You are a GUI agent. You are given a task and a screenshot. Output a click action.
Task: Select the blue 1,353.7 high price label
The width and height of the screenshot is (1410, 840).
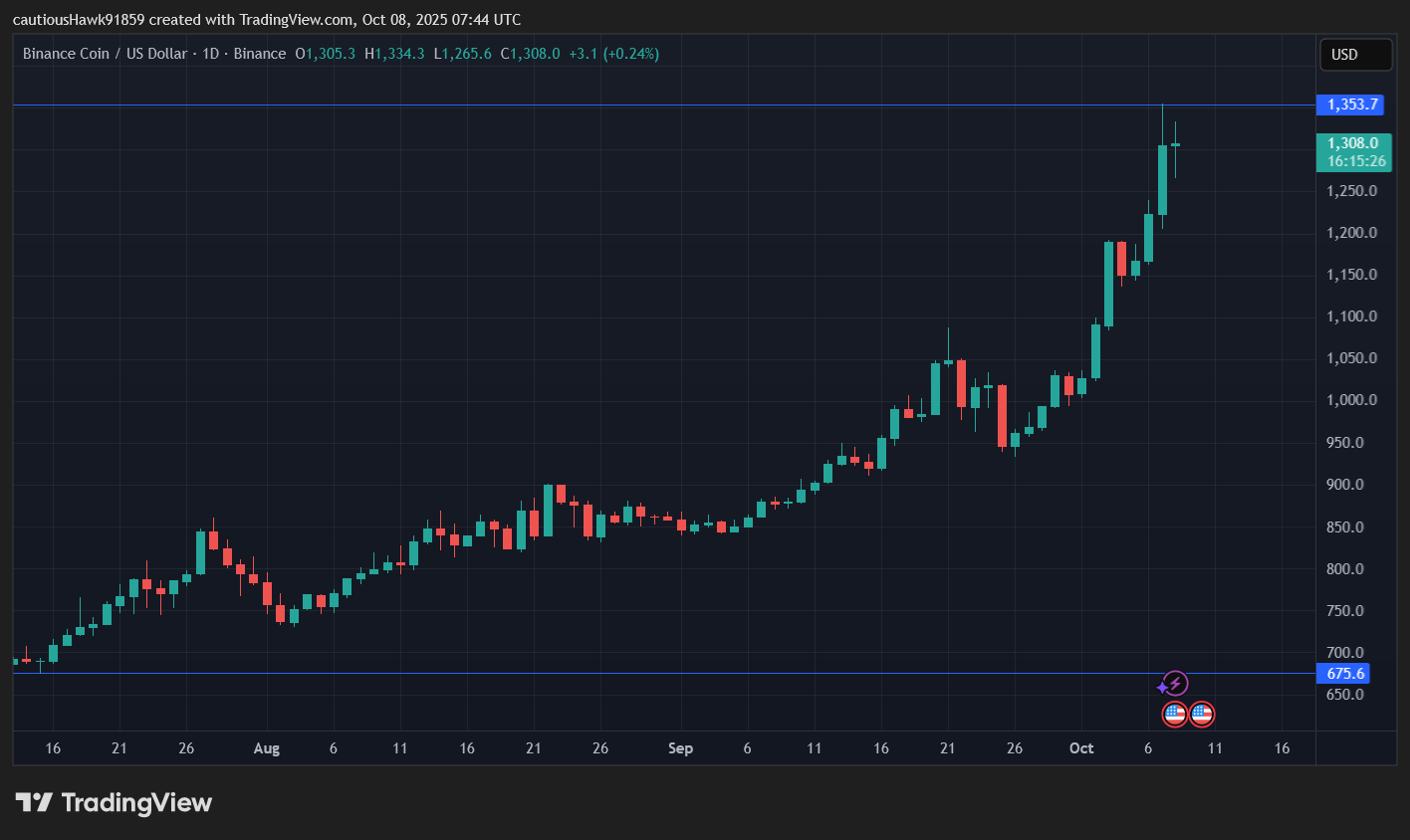pyautogui.click(x=1350, y=105)
